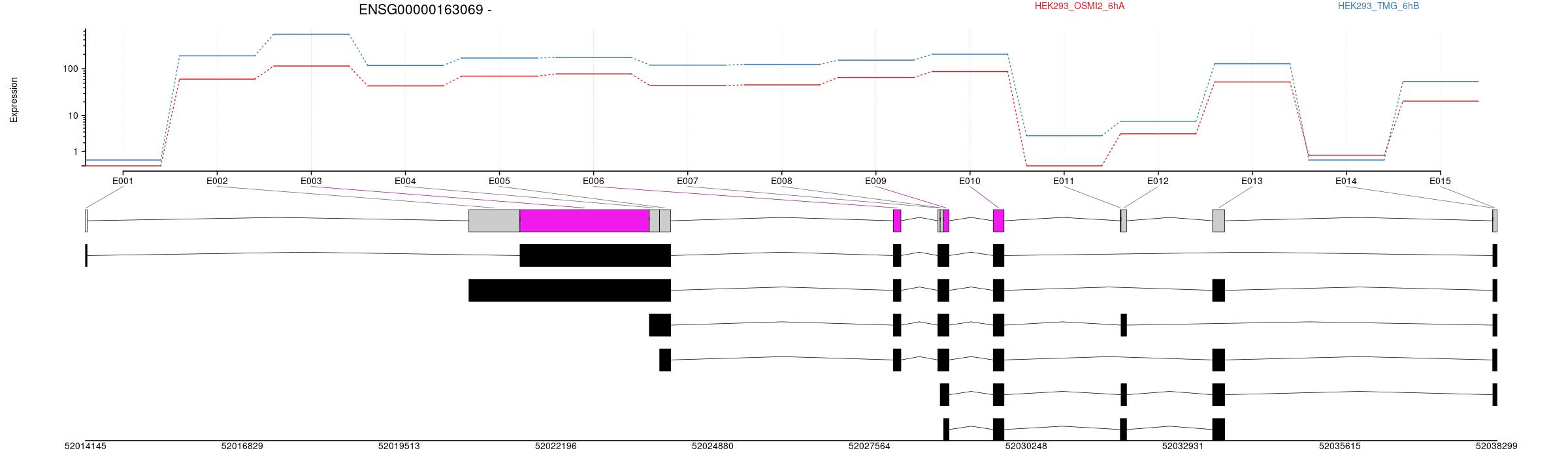Viewport: 1568px width, 457px height.
Task: Click genomic coordinate 52035615
Action: click(x=1340, y=447)
